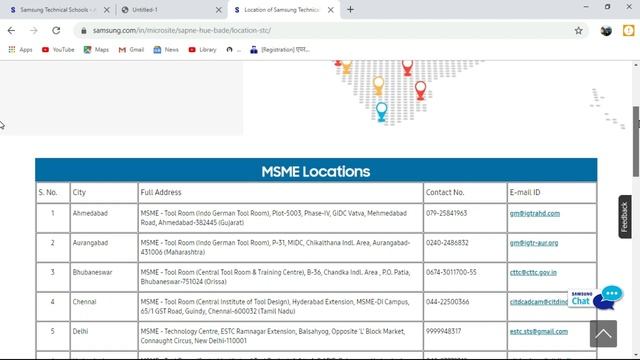Click the Delhi full address text
Viewport: 640px width, 360px height.
click(x=273, y=336)
